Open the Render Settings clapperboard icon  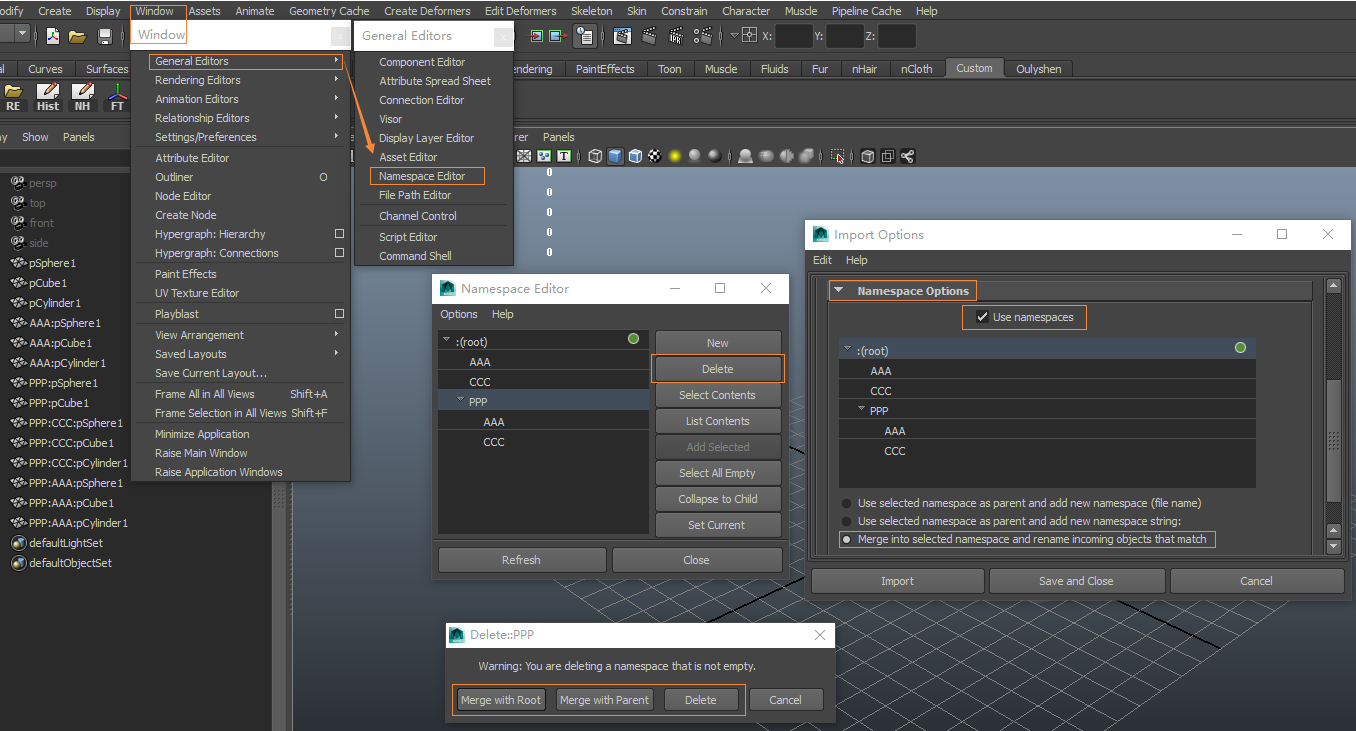coord(704,36)
